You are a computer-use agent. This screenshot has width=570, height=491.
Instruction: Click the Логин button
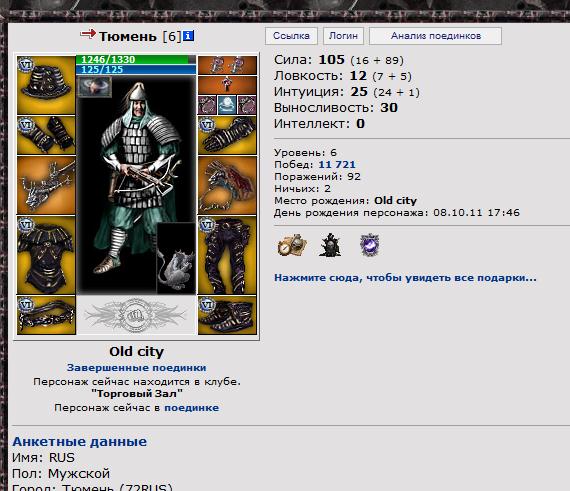[343, 36]
